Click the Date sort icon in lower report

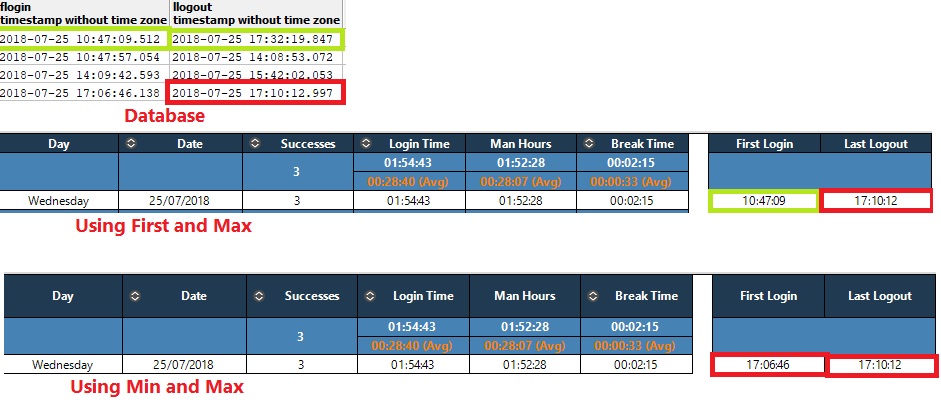point(135,296)
